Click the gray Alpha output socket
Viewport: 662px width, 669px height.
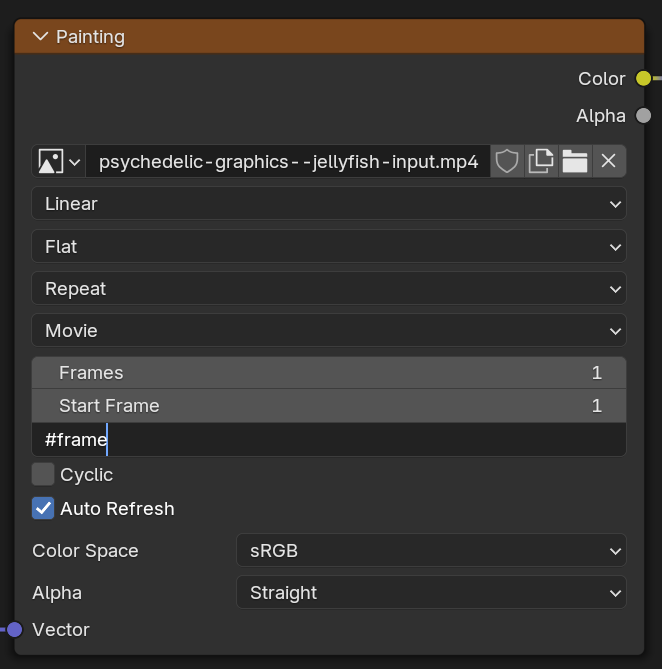643,116
